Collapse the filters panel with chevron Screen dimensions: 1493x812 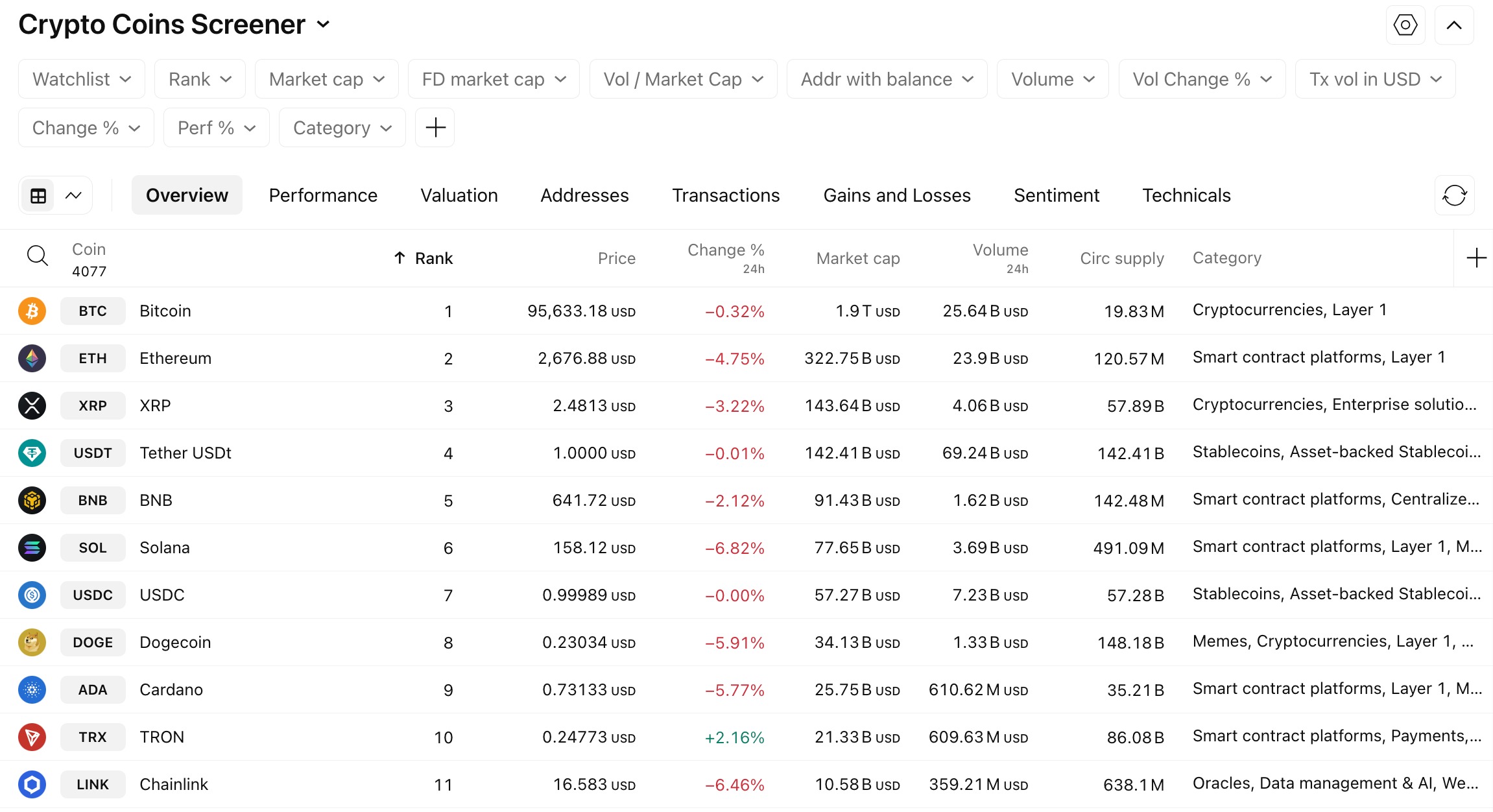pos(1454,26)
